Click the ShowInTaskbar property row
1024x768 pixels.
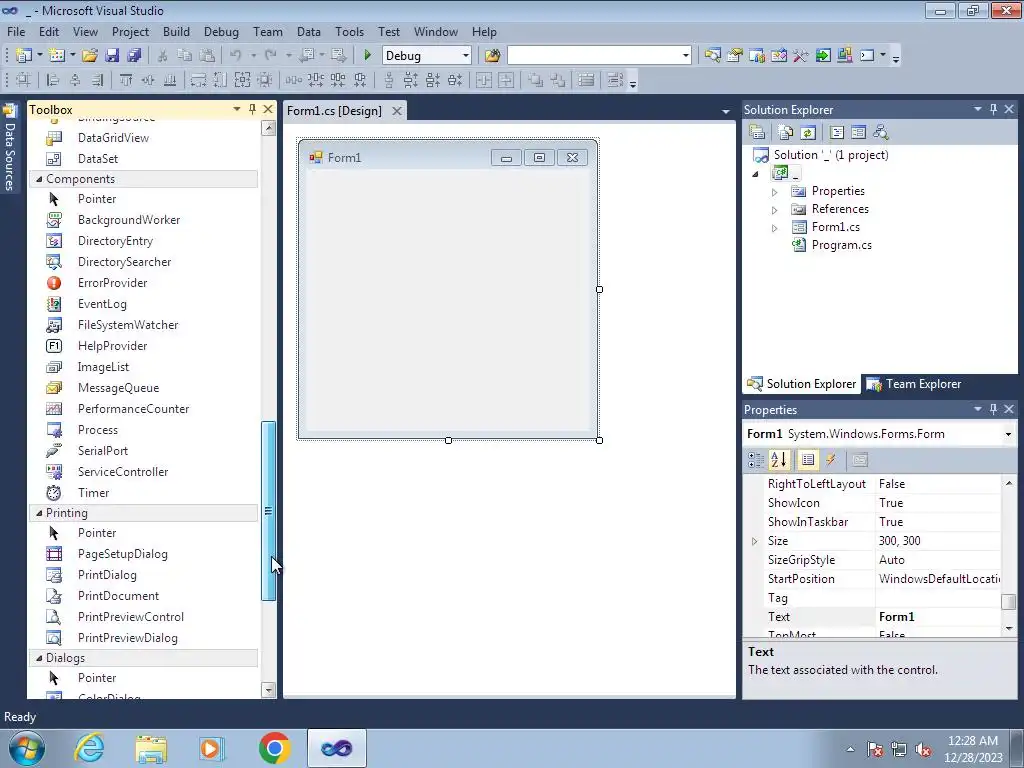pyautogui.click(x=873, y=522)
